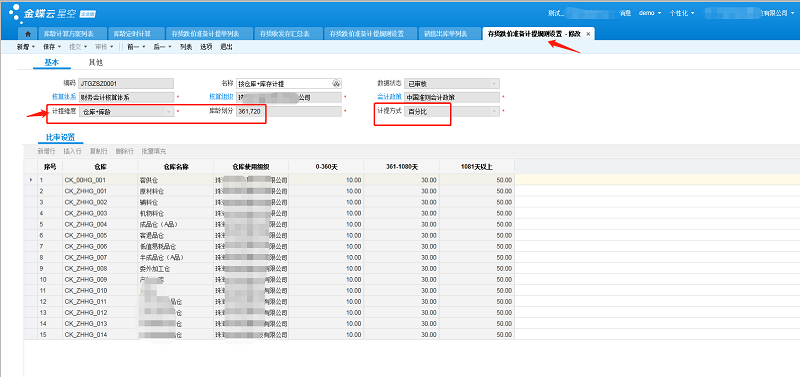Open the 计提方式 dropdown

point(452,111)
